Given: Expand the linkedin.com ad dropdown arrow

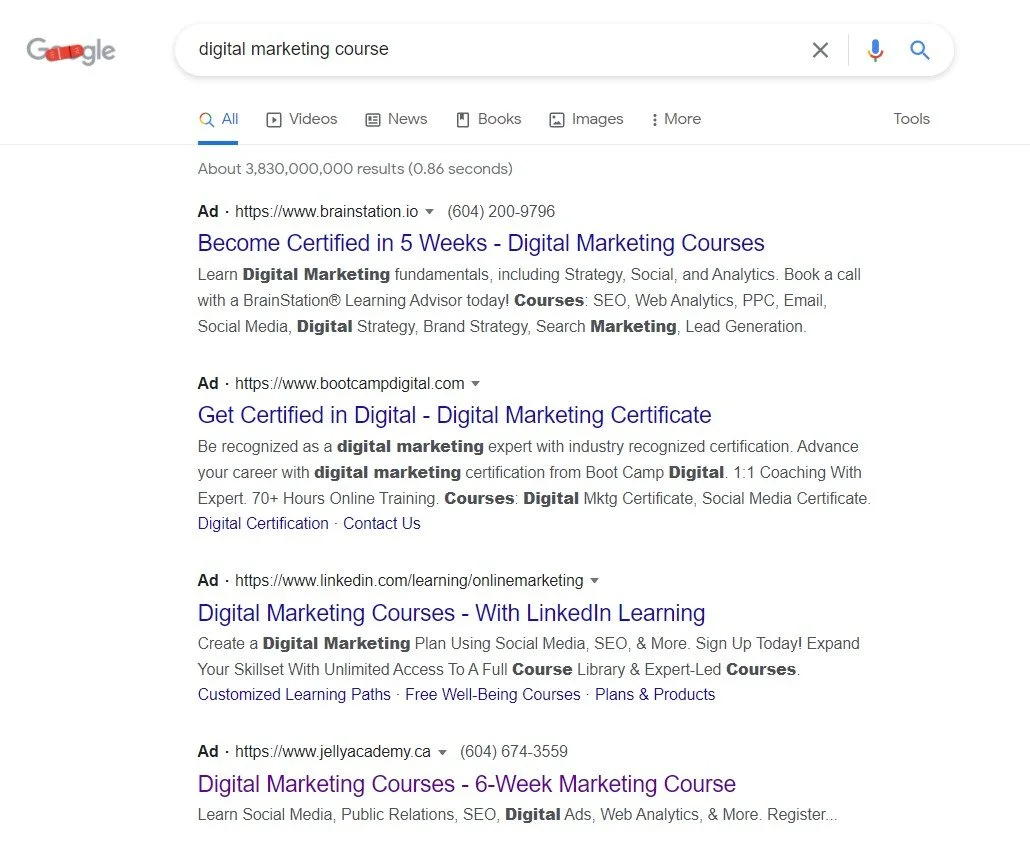Looking at the screenshot, I should pos(594,581).
